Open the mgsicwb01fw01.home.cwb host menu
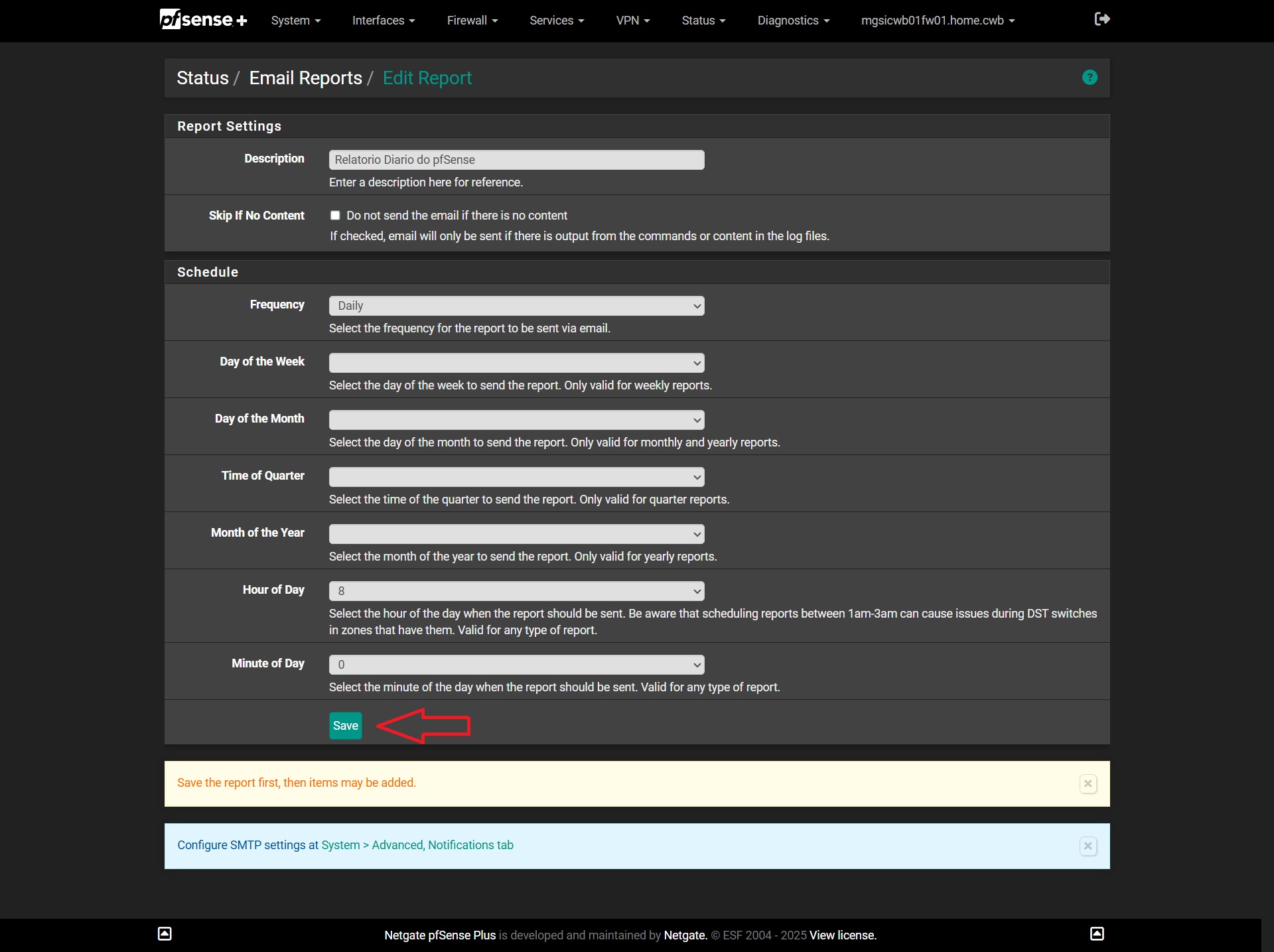Screen dimensions: 1274x952 pos(938,21)
